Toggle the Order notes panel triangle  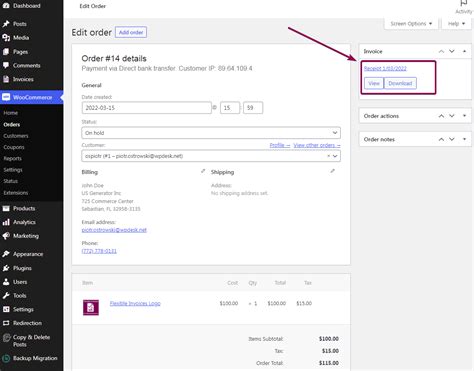pos(464,139)
